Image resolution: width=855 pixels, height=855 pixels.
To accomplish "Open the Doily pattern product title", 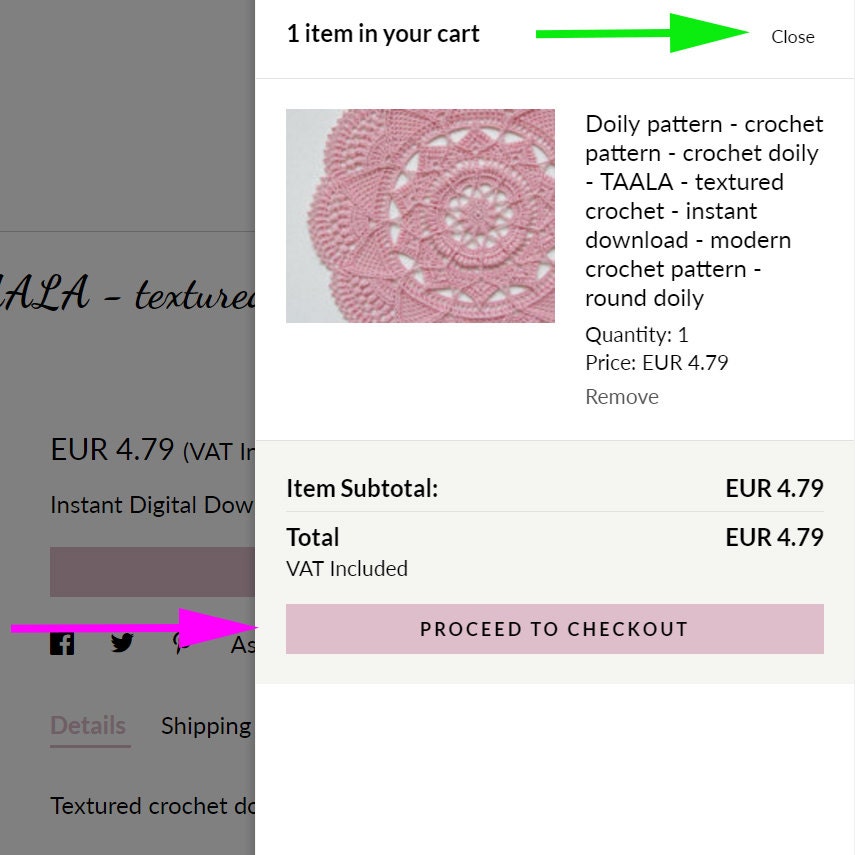I will [704, 211].
